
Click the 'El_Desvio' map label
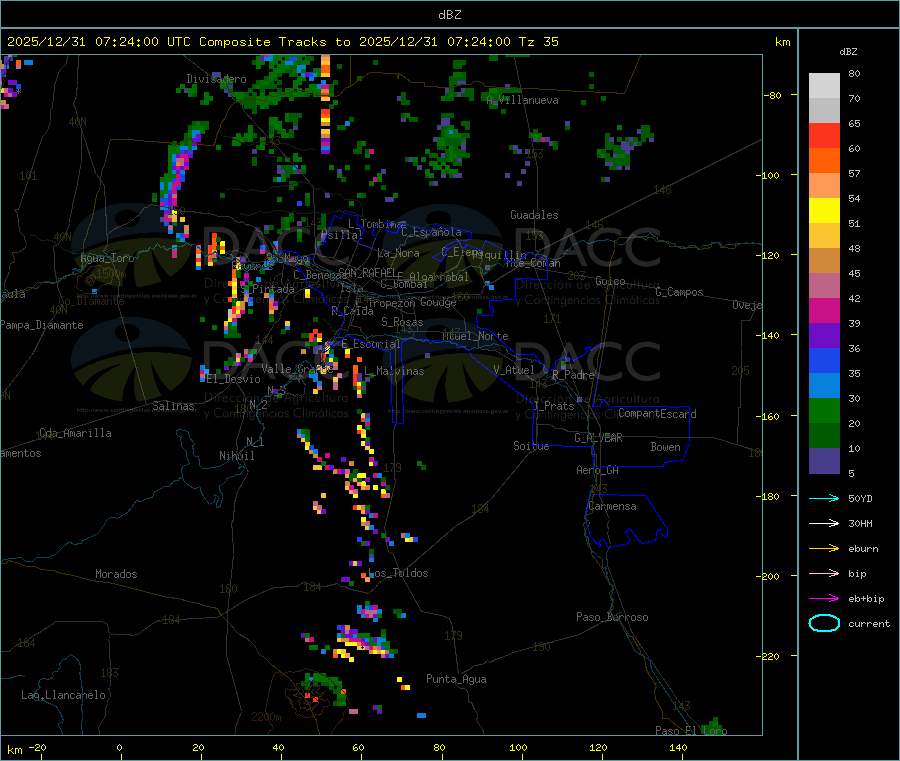click(x=233, y=379)
